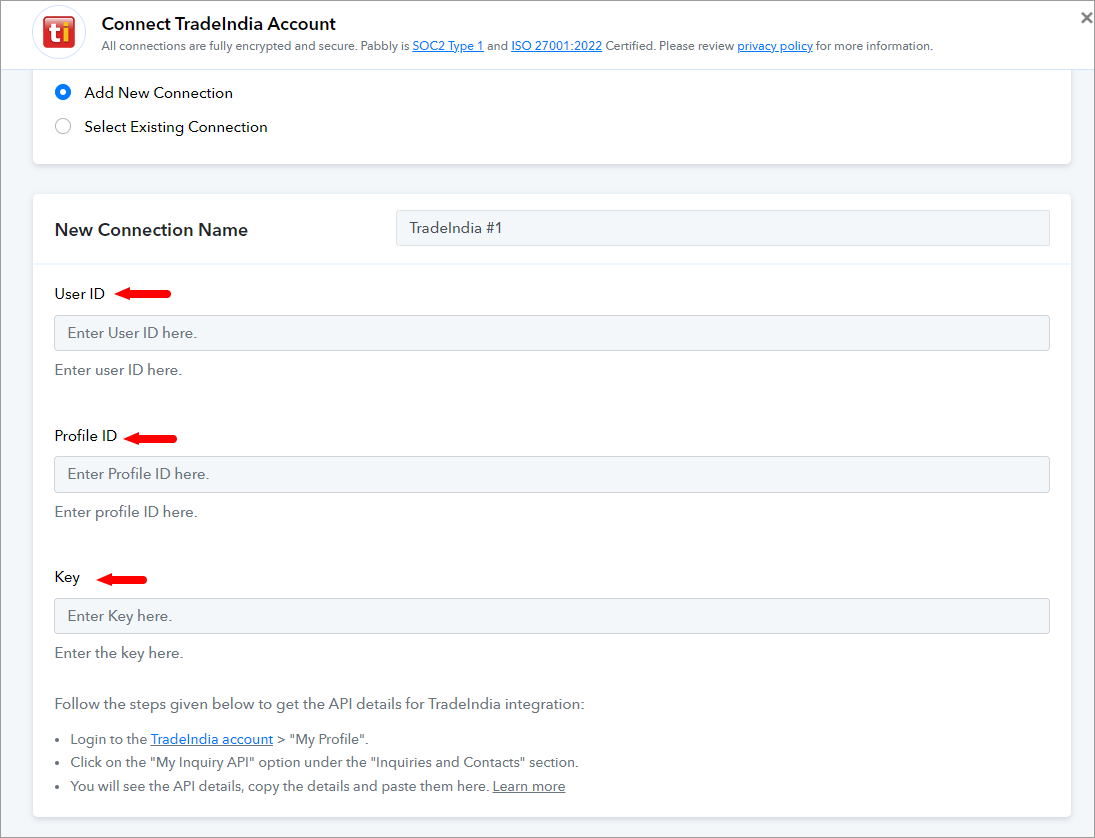Image resolution: width=1095 pixels, height=838 pixels.
Task: Focus the User ID input field
Action: coord(552,333)
